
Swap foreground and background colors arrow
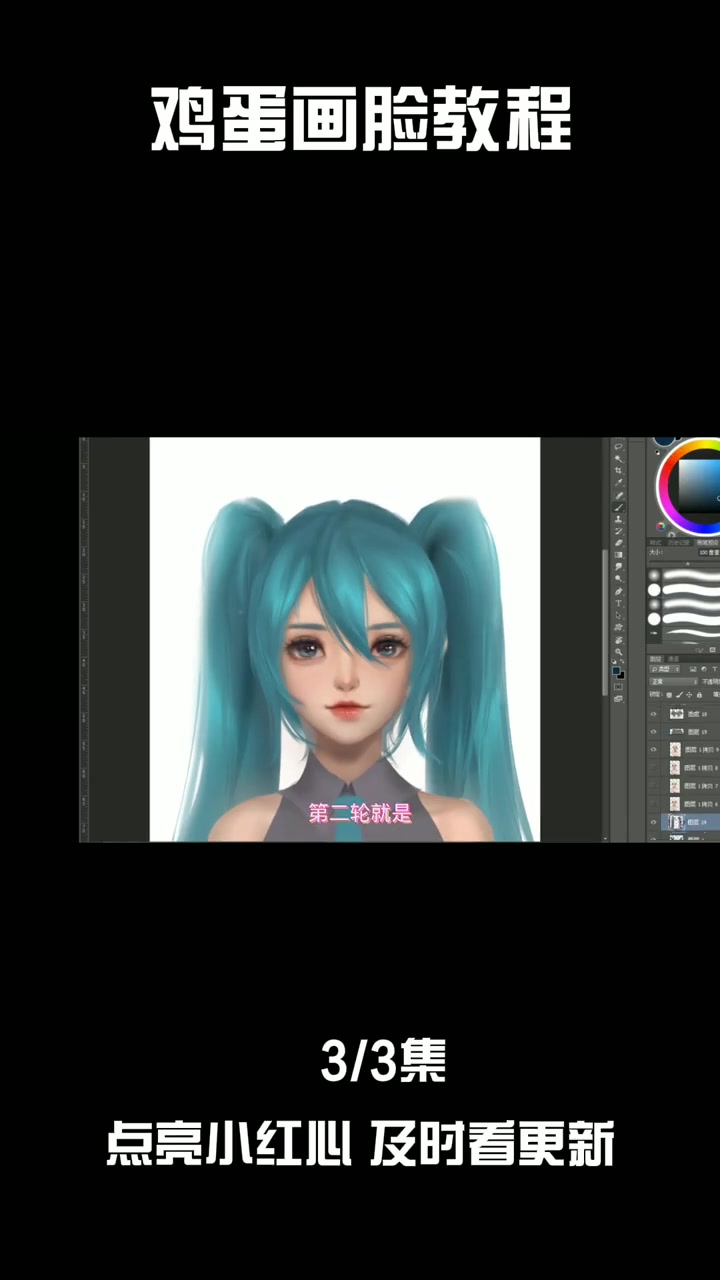[622, 661]
